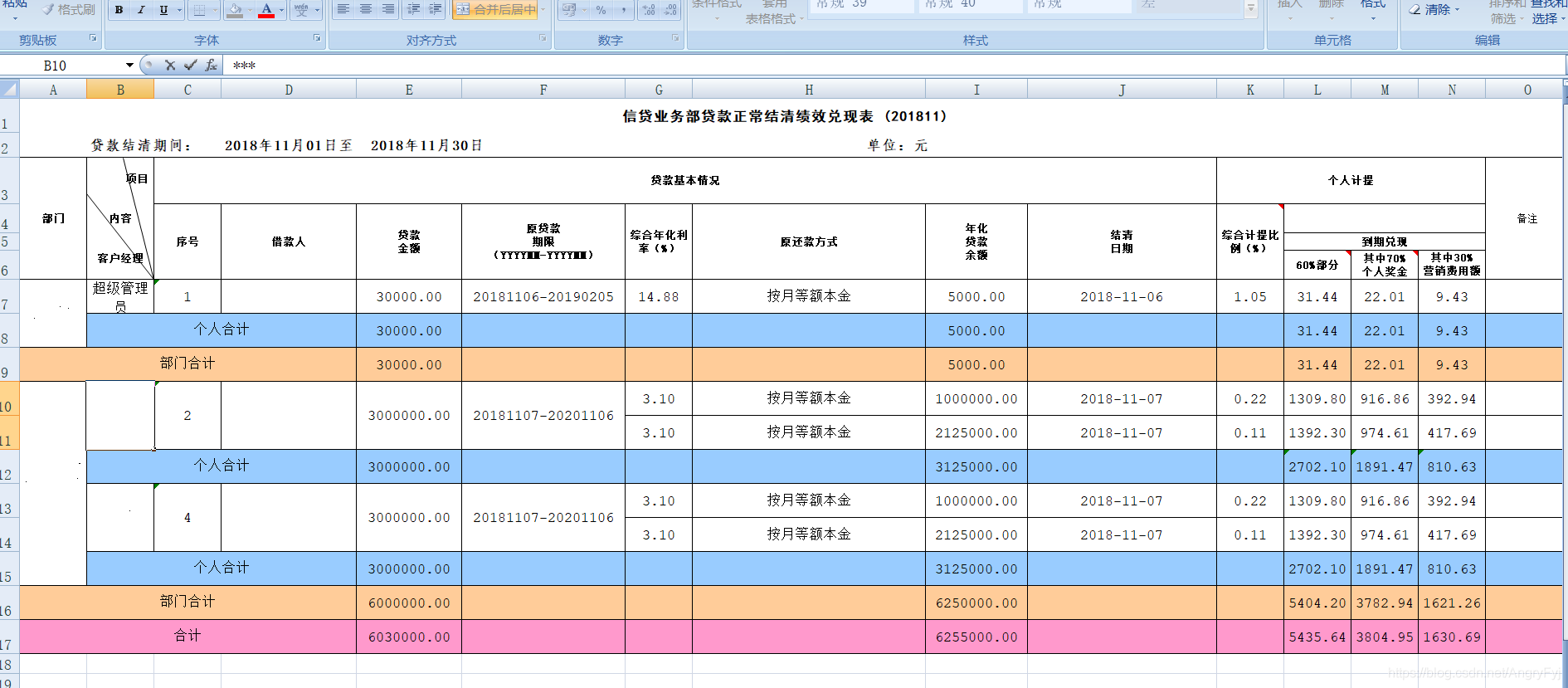Image resolution: width=1568 pixels, height=688 pixels.
Task: Apply the fill color bucket
Action: (235, 10)
